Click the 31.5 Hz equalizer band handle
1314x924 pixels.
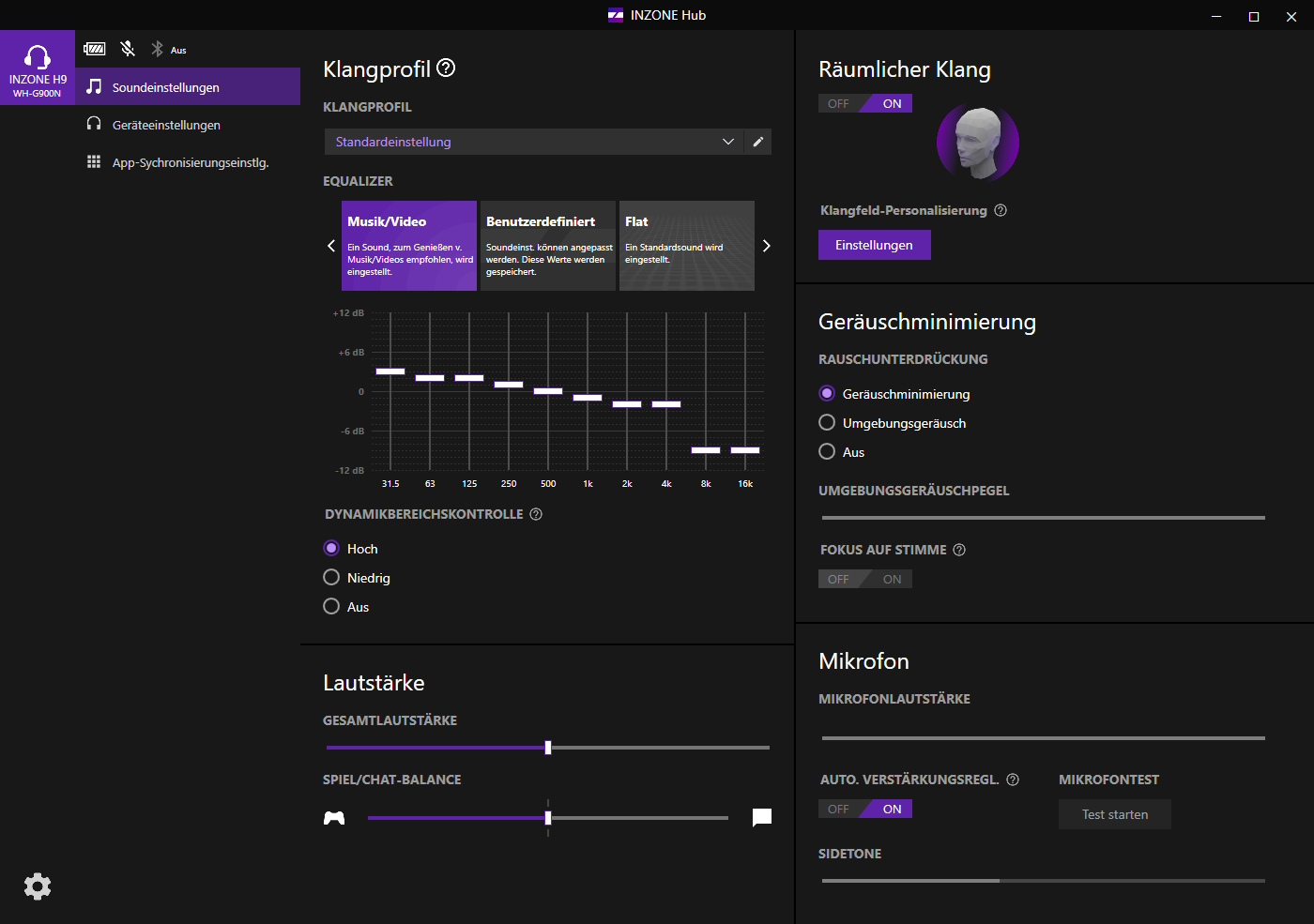(x=390, y=371)
